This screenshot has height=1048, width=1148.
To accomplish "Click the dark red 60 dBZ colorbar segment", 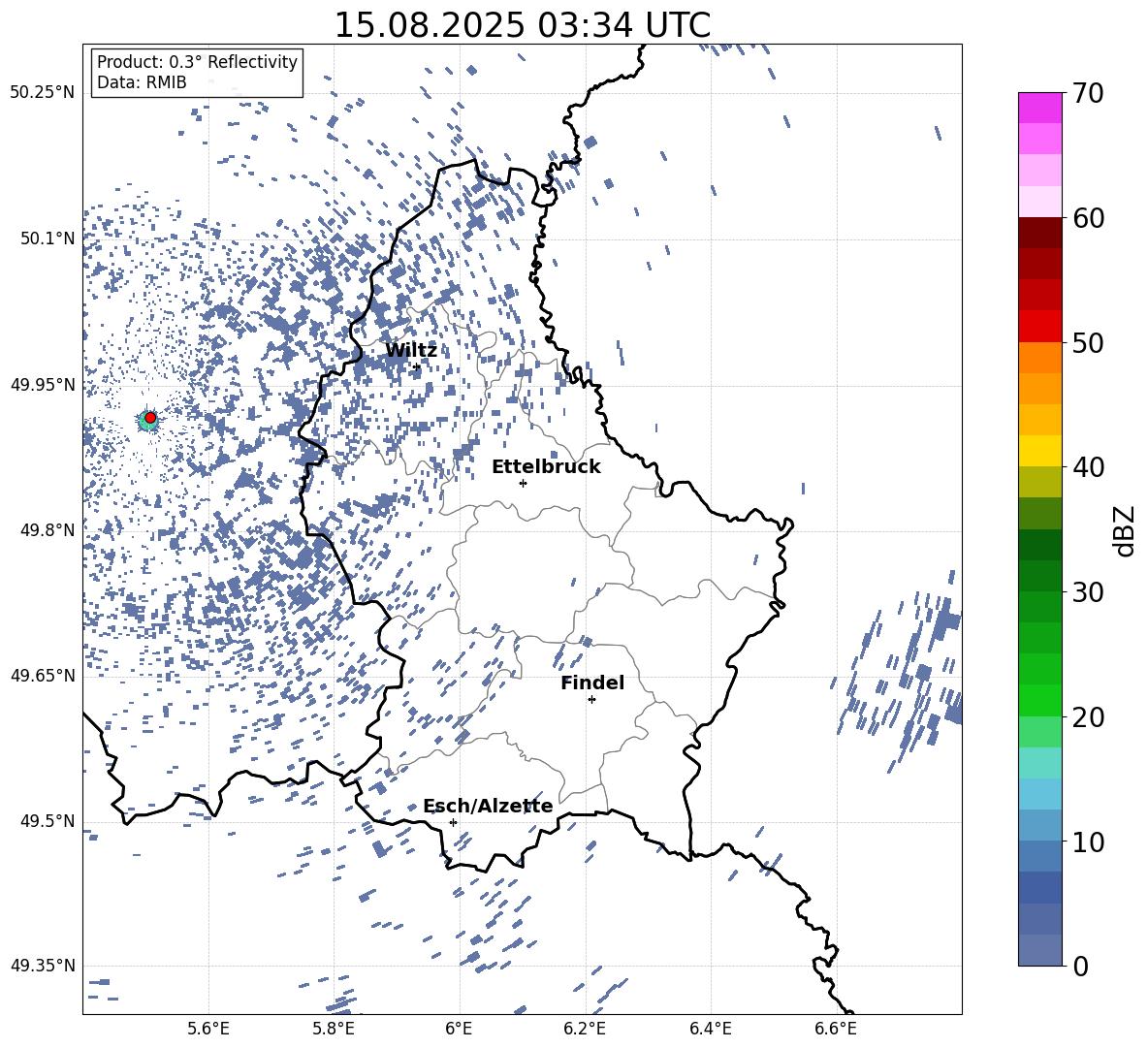I will (x=1039, y=233).
